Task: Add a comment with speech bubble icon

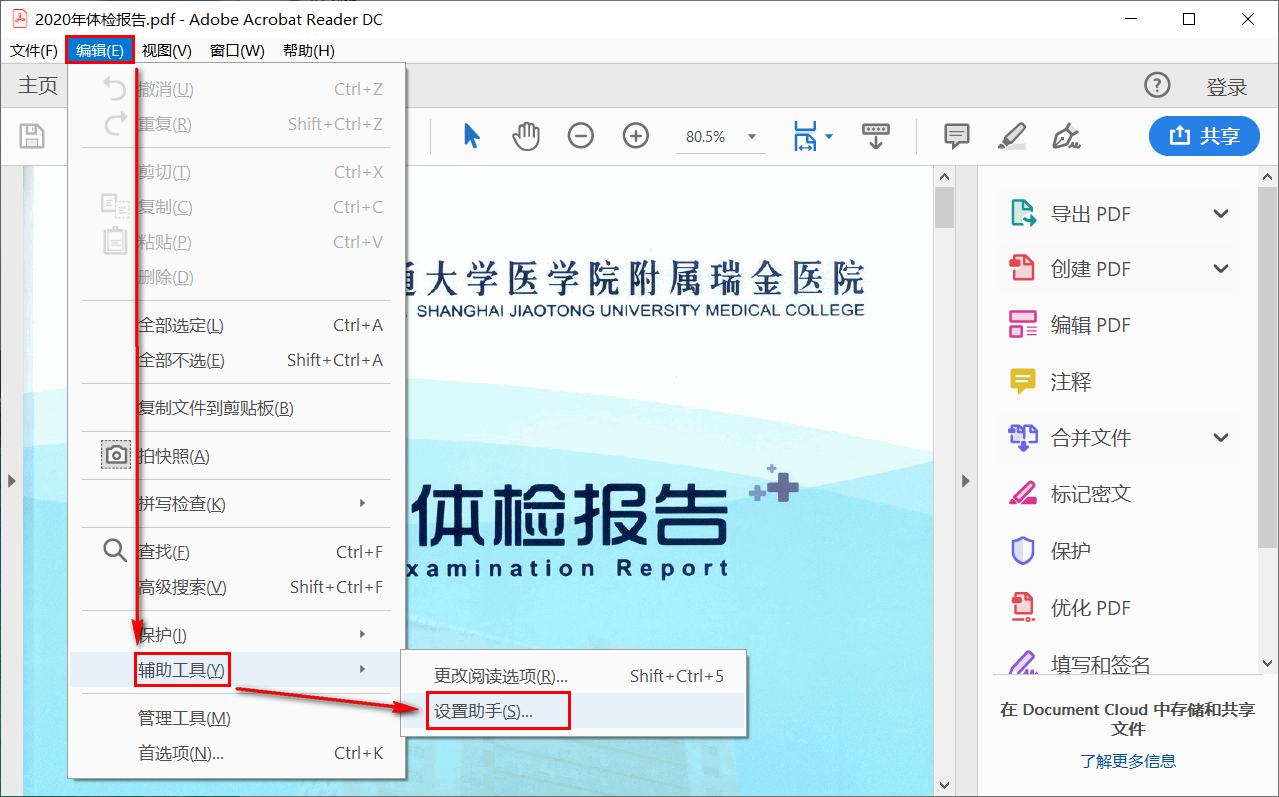Action: [957, 136]
